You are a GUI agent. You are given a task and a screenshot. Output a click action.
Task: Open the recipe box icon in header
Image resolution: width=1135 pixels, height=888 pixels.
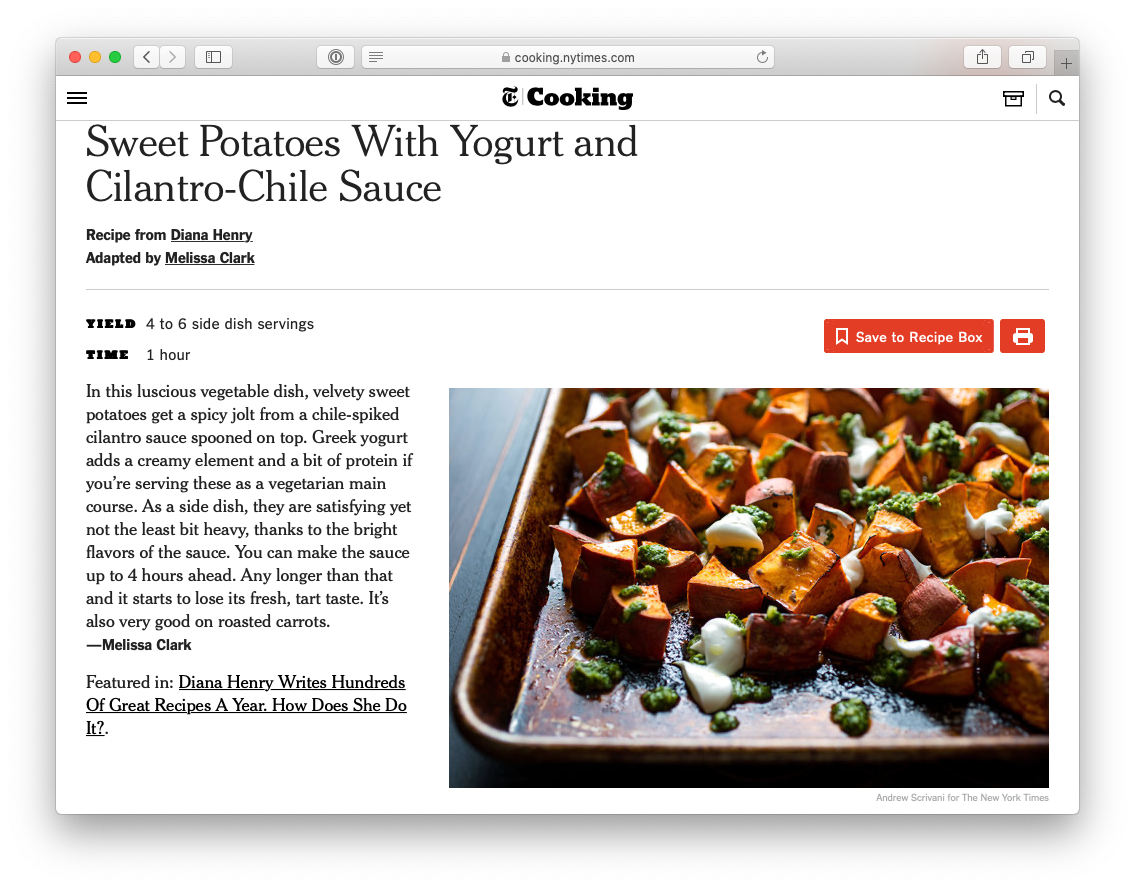[1013, 98]
